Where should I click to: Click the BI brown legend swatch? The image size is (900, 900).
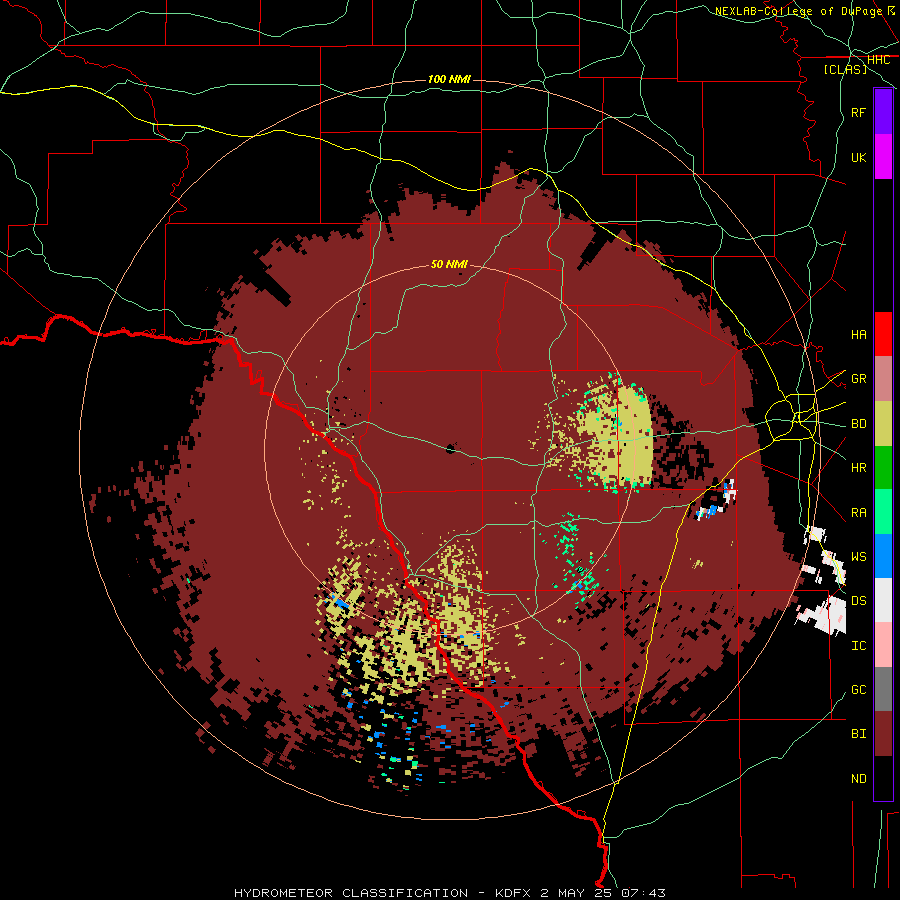(883, 734)
